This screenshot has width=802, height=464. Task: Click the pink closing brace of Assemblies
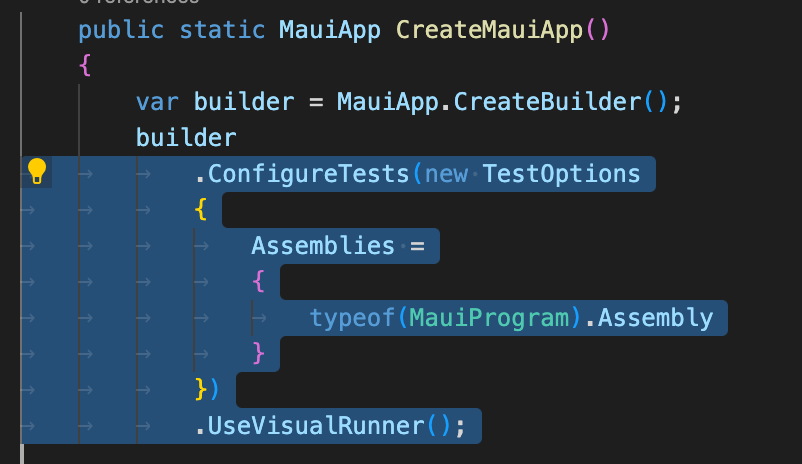point(258,353)
